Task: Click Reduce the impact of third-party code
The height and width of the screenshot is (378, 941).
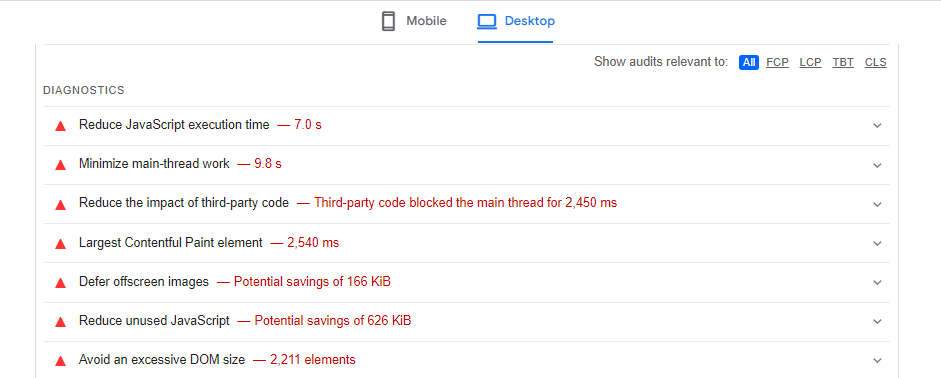Action: click(x=184, y=203)
